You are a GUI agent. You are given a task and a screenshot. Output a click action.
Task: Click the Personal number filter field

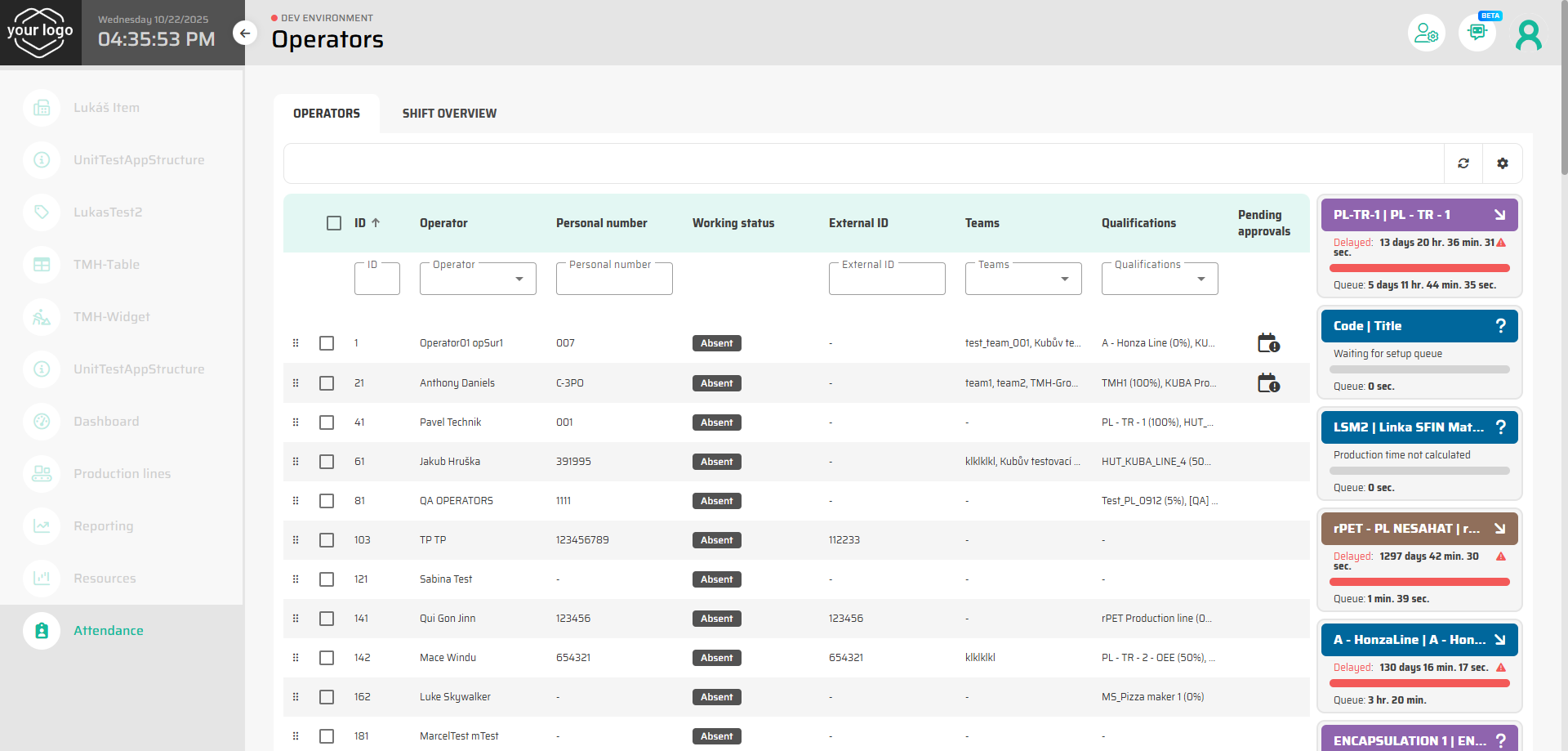point(614,279)
